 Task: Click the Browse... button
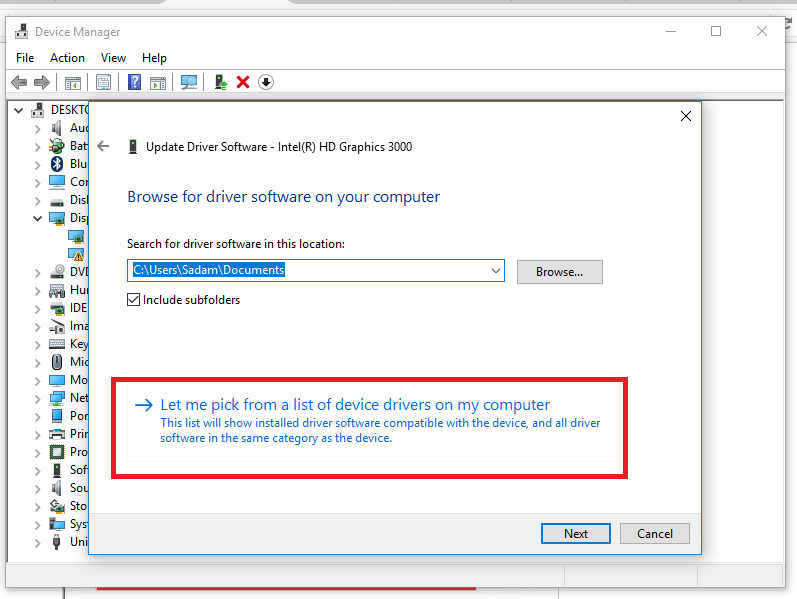tap(560, 272)
